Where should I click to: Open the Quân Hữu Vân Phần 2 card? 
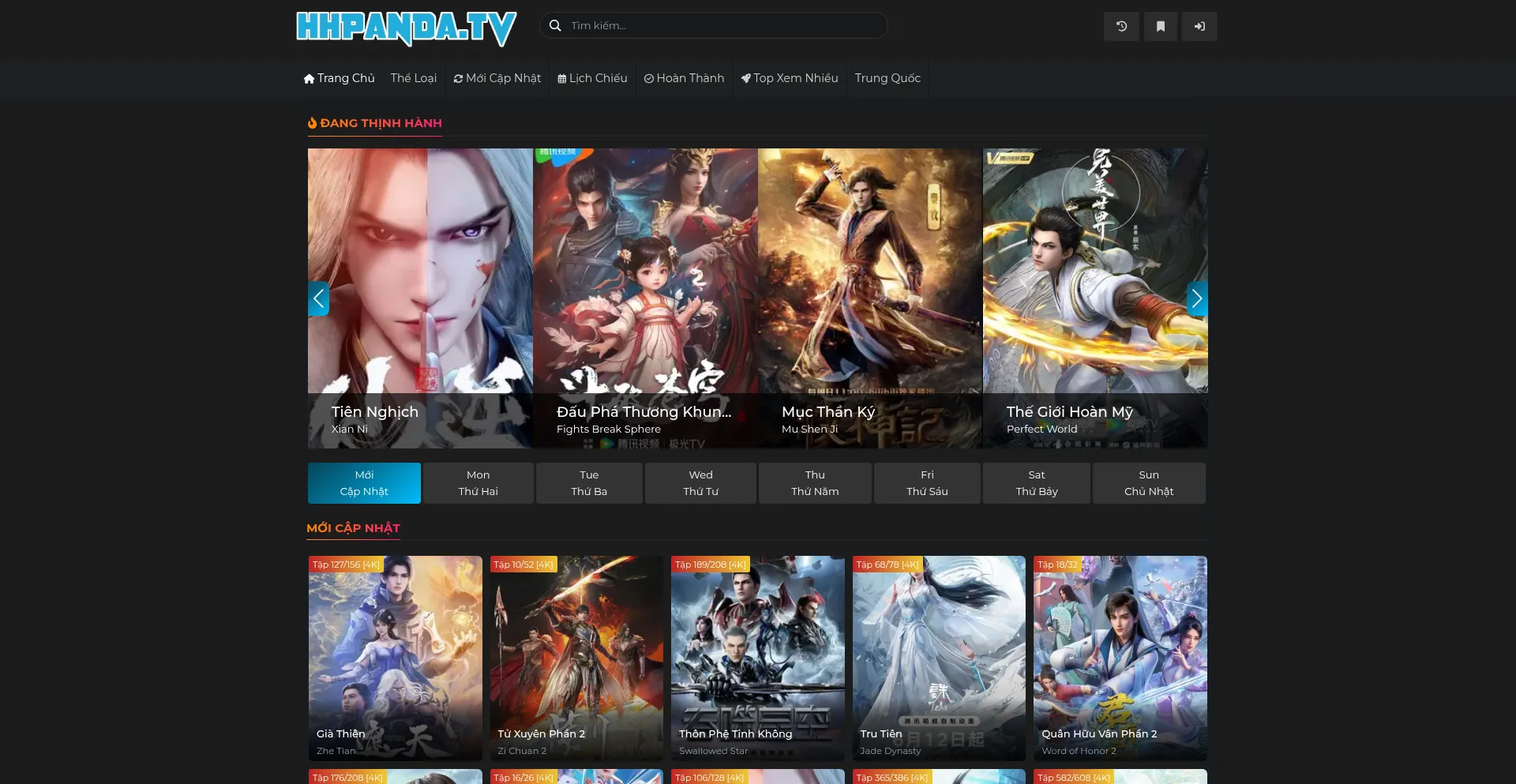point(1120,658)
